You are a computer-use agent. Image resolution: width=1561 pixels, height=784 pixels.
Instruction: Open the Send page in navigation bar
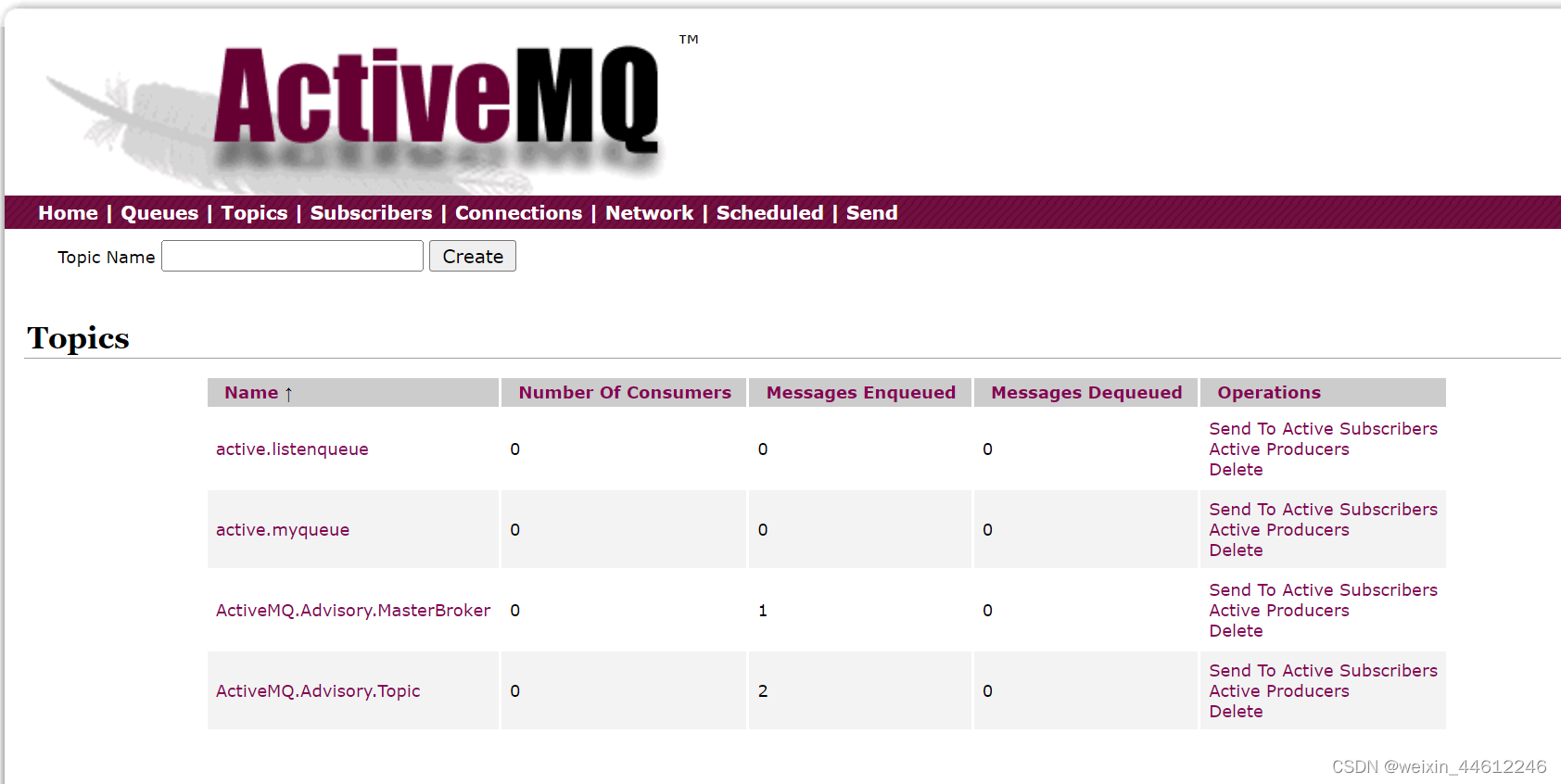click(x=871, y=213)
